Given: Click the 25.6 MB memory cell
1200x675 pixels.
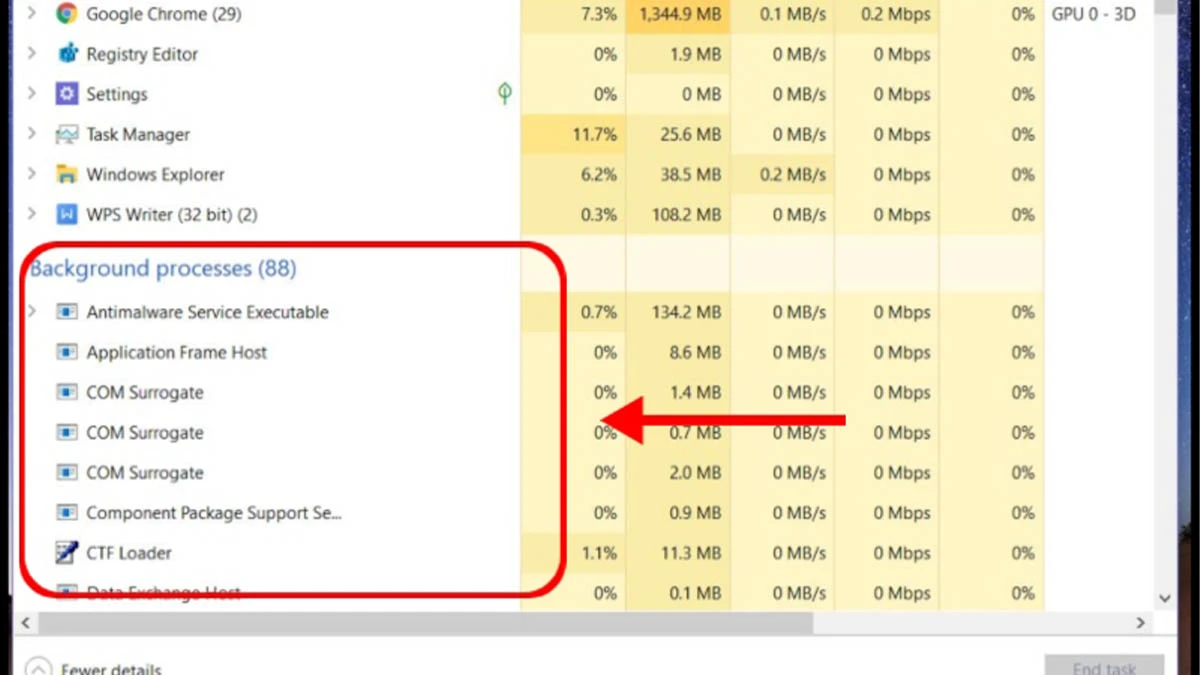Looking at the screenshot, I should (678, 134).
